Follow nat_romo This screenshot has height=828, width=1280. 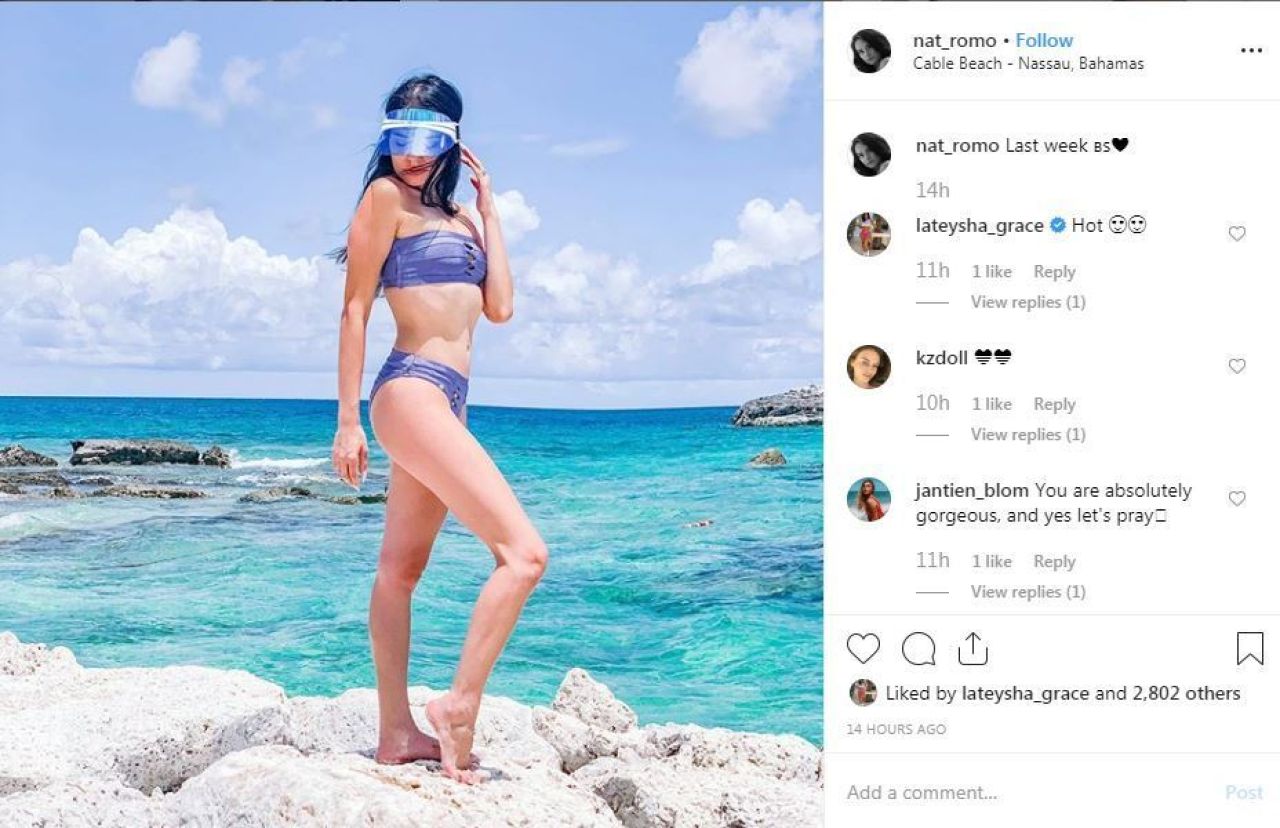1044,40
